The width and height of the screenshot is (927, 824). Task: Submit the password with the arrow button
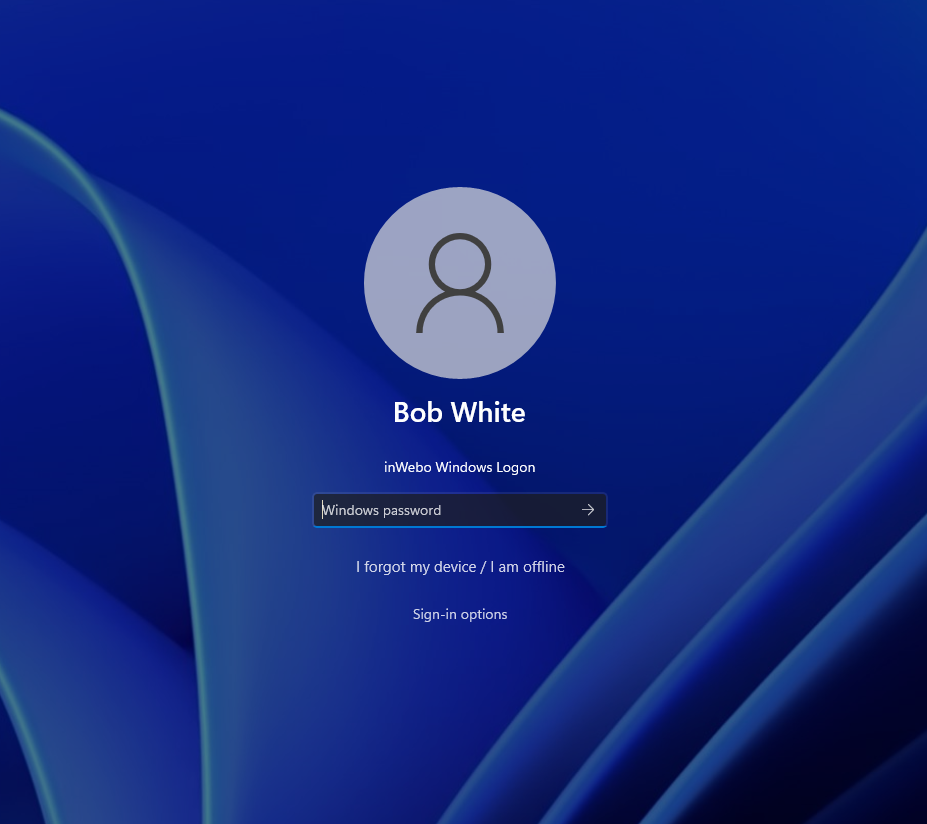[588, 510]
